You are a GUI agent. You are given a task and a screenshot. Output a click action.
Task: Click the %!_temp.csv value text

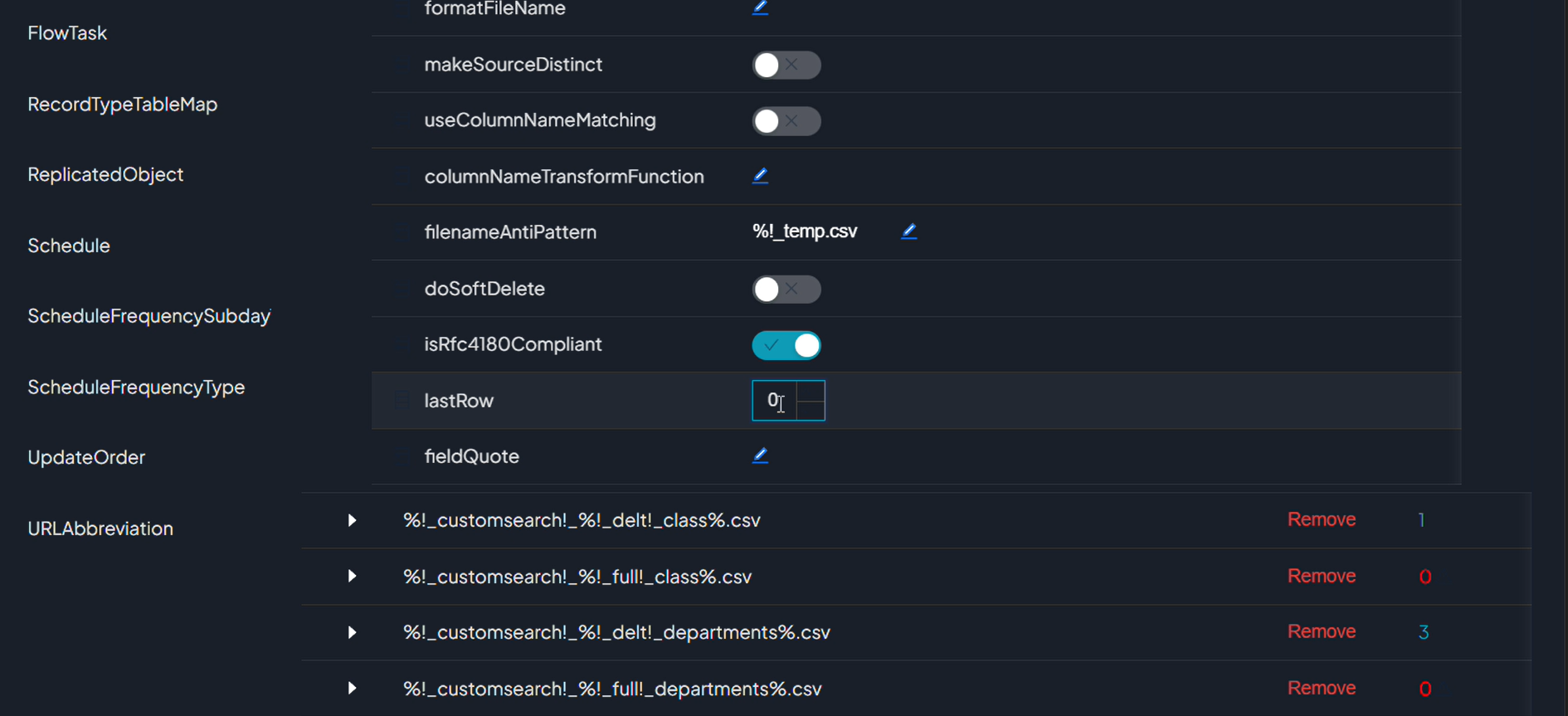[x=805, y=231]
